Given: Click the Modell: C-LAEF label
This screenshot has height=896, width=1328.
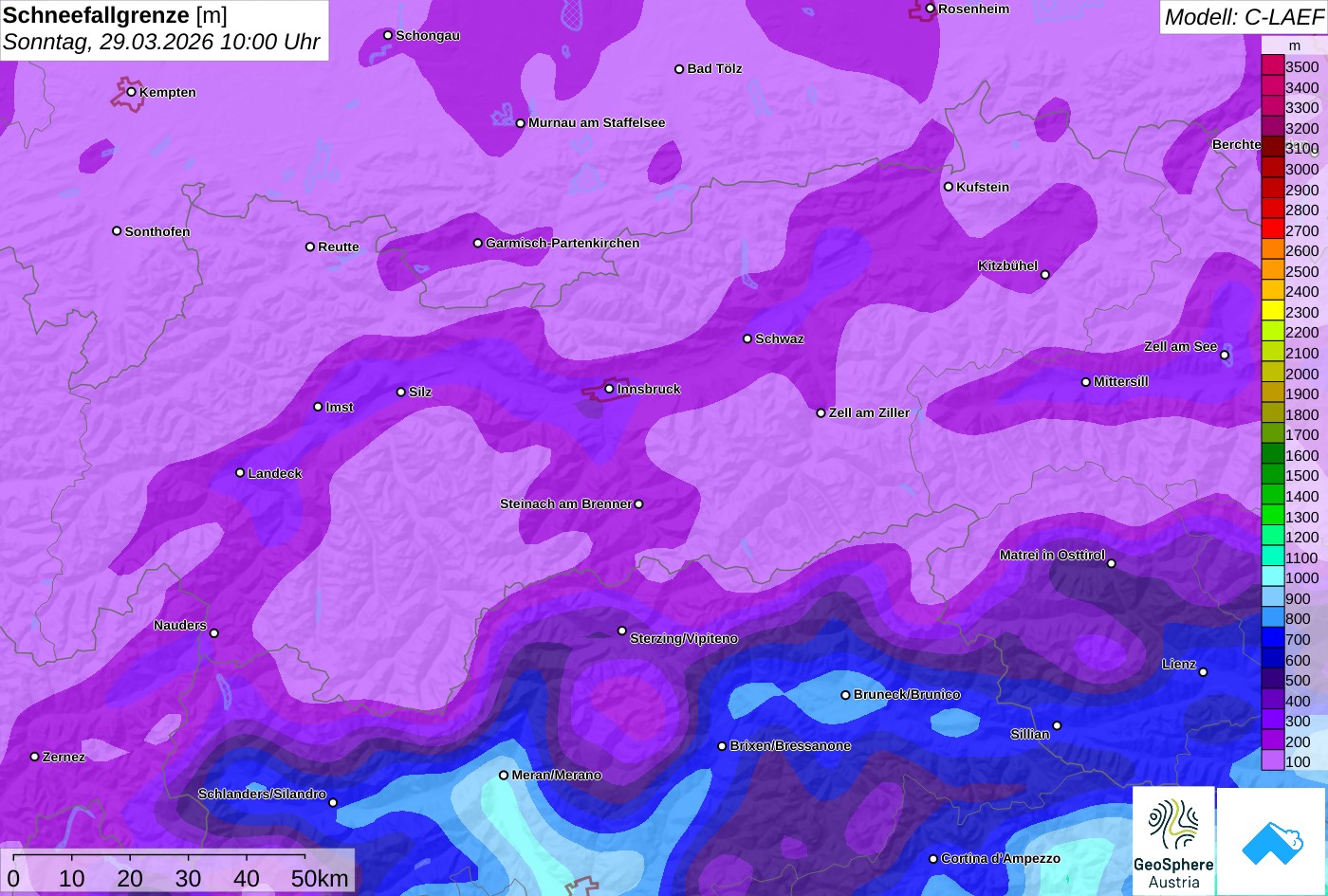Looking at the screenshot, I should pyautogui.click(x=1243, y=16).
